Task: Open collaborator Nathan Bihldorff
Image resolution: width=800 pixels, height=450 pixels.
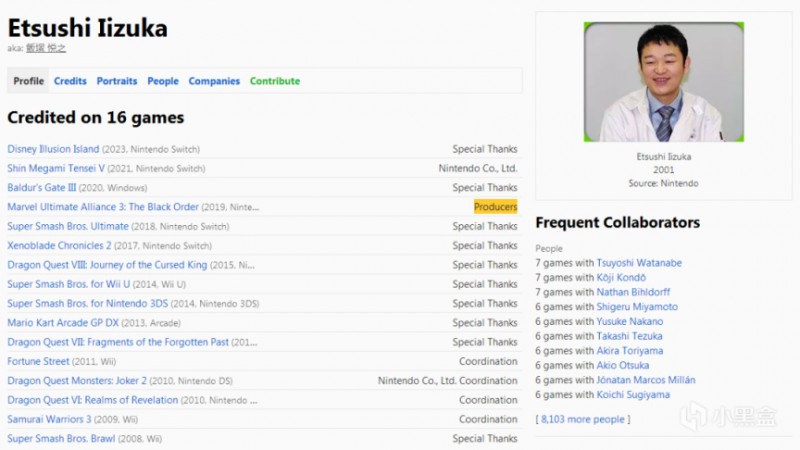Action: (633, 292)
